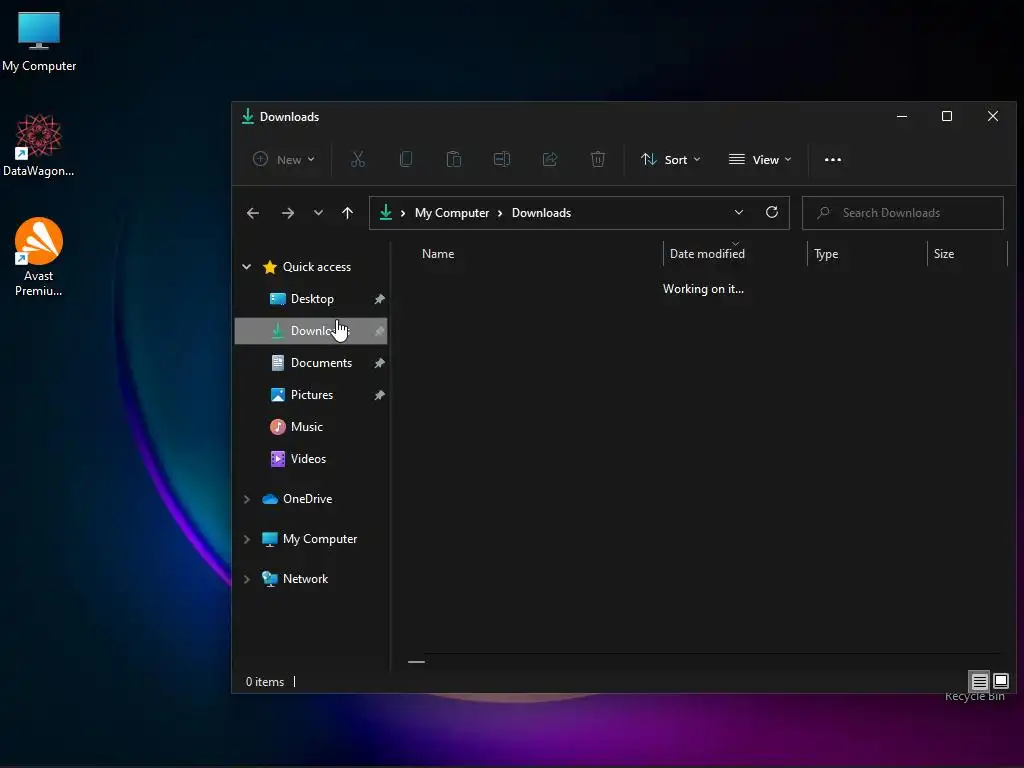Click the chevron after My Computer in path
This screenshot has height=768, width=1024.
tap(500, 213)
